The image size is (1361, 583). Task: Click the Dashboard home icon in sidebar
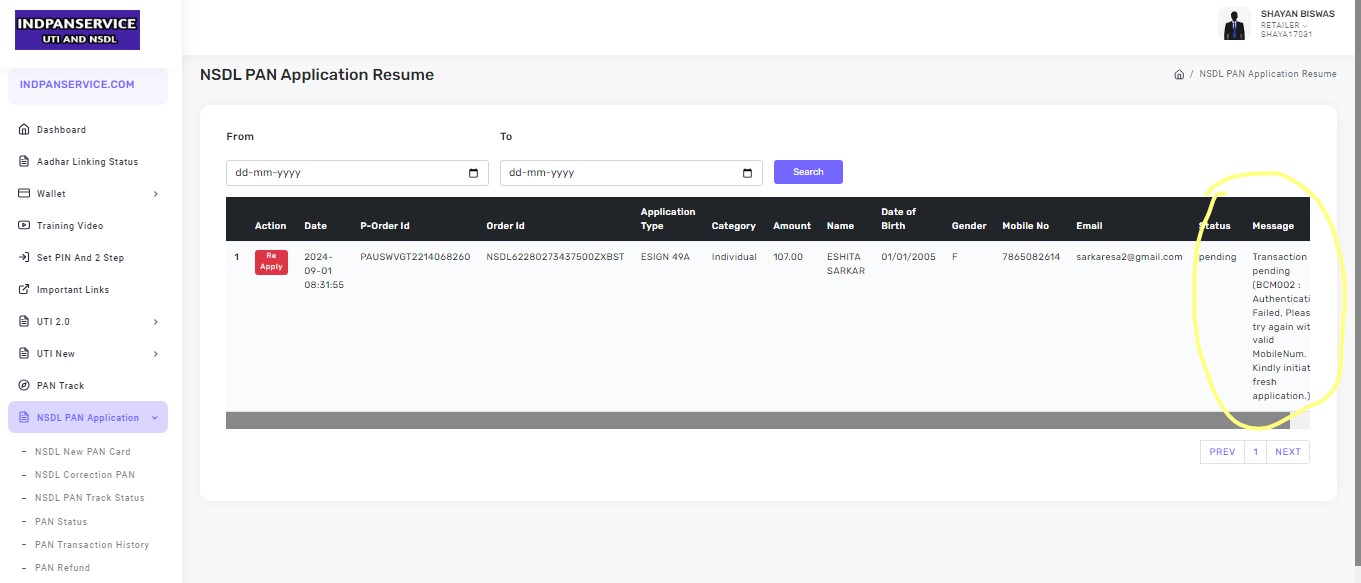pos(24,130)
